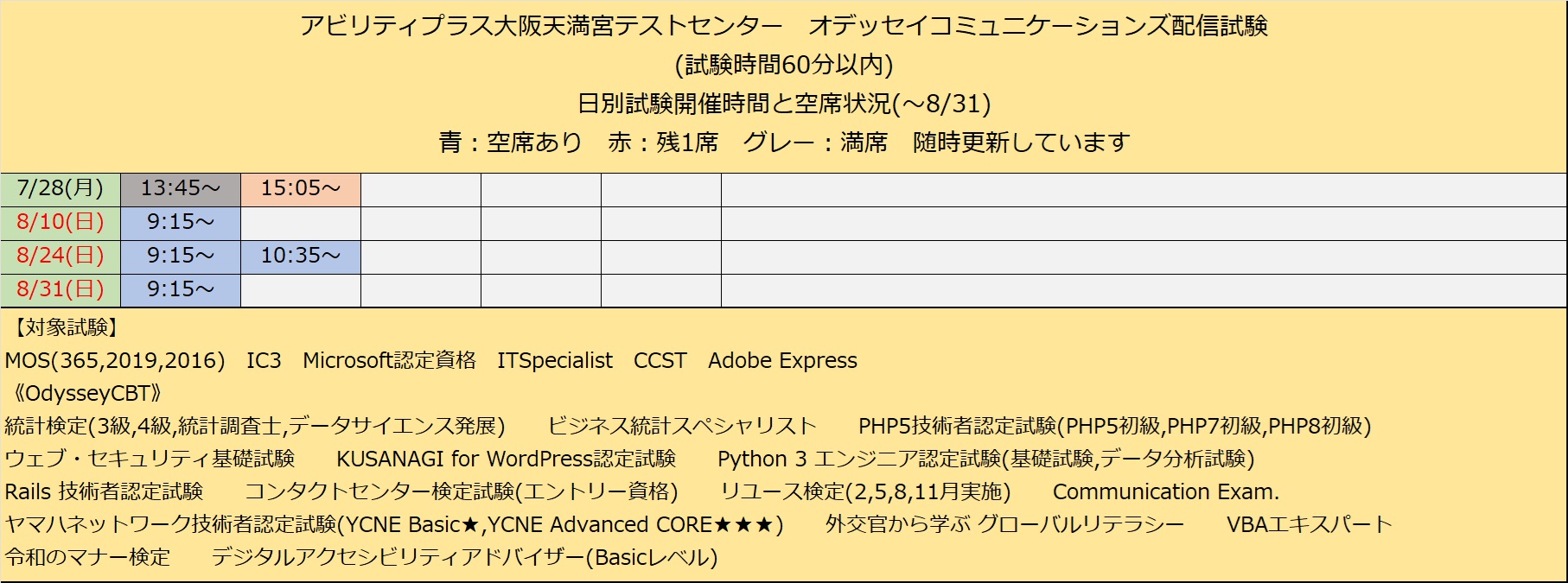1568x583 pixels.
Task: Select the 8/24(日) date cell
Action: [x=61, y=257]
